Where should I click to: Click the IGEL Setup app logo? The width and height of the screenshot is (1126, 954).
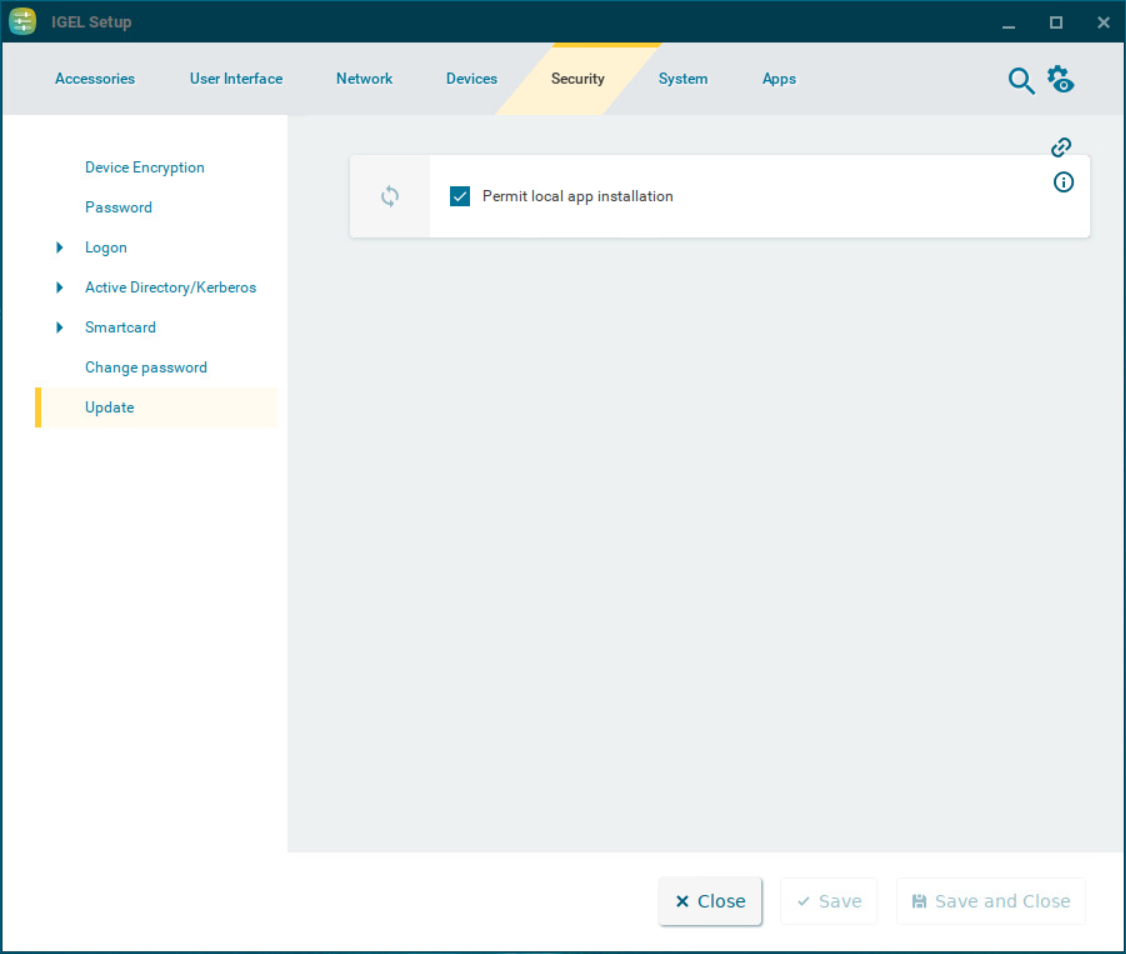coord(23,22)
